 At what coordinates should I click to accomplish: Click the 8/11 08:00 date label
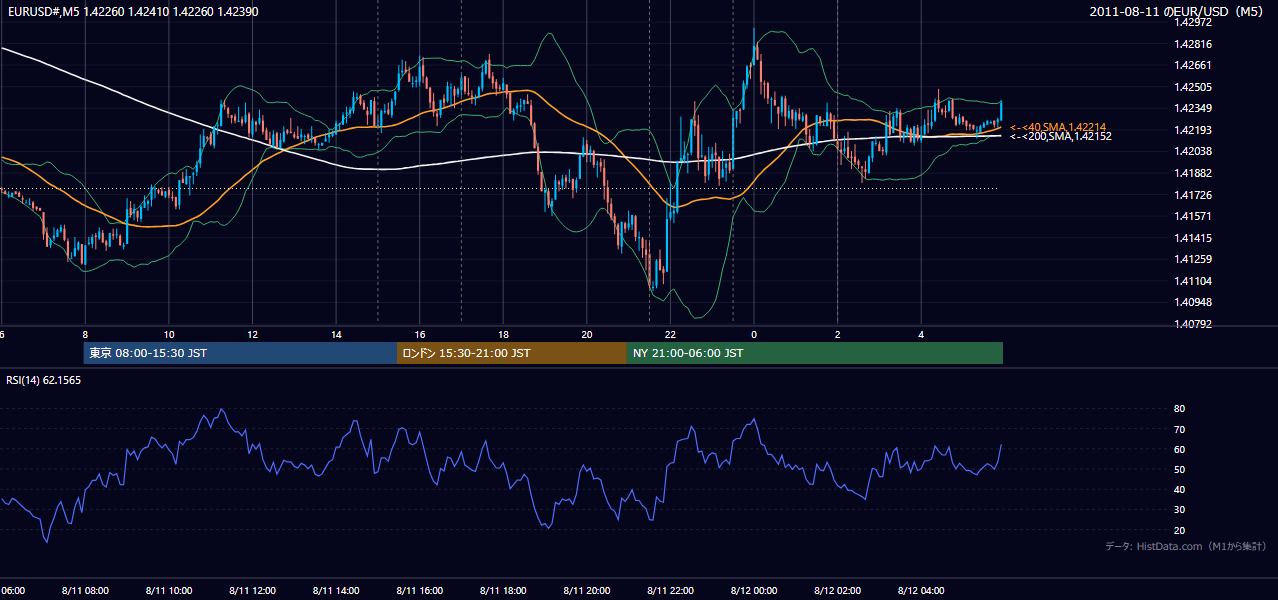coord(85,591)
